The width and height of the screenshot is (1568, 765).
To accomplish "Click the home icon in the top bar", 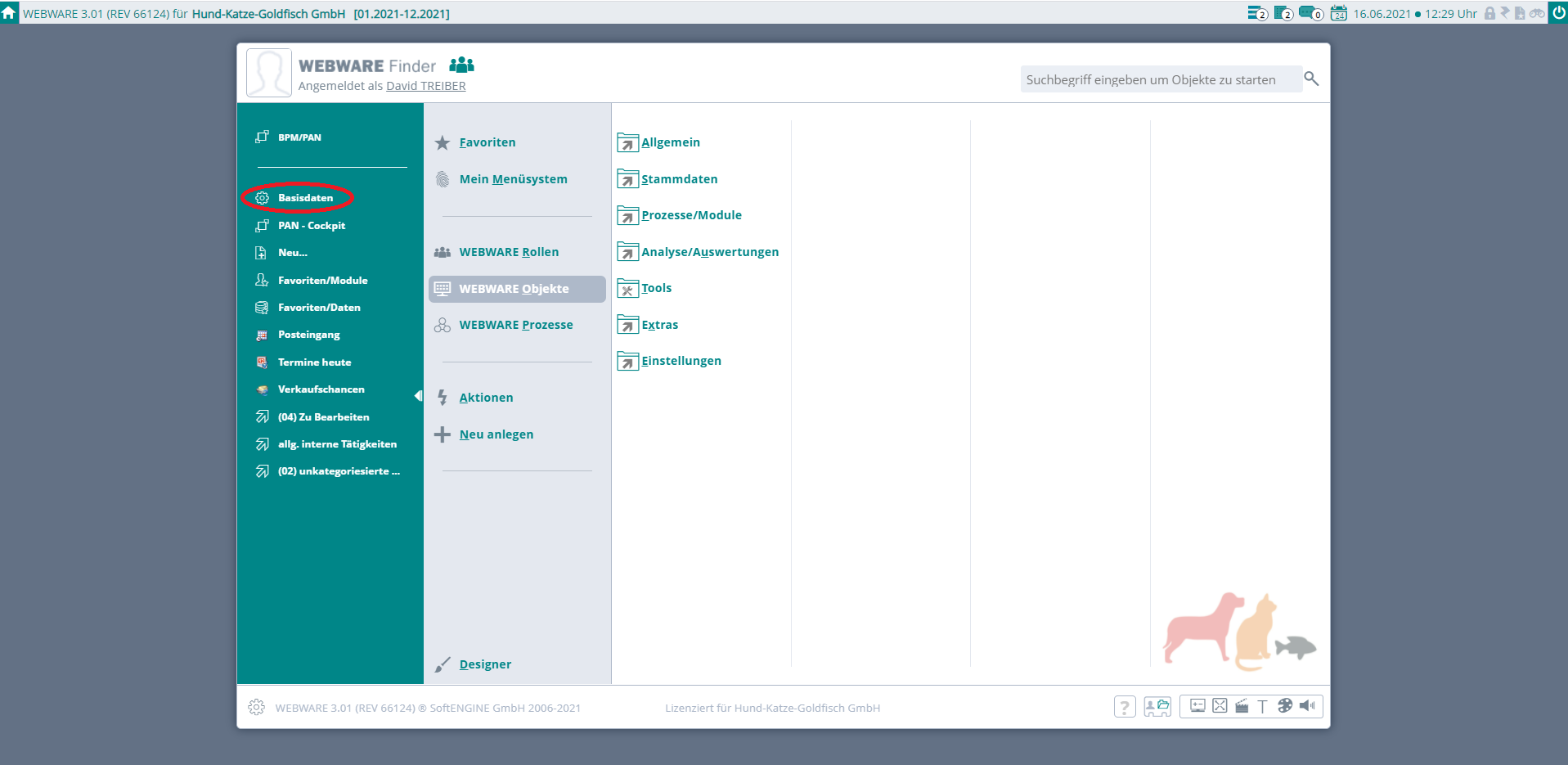I will (x=9, y=12).
